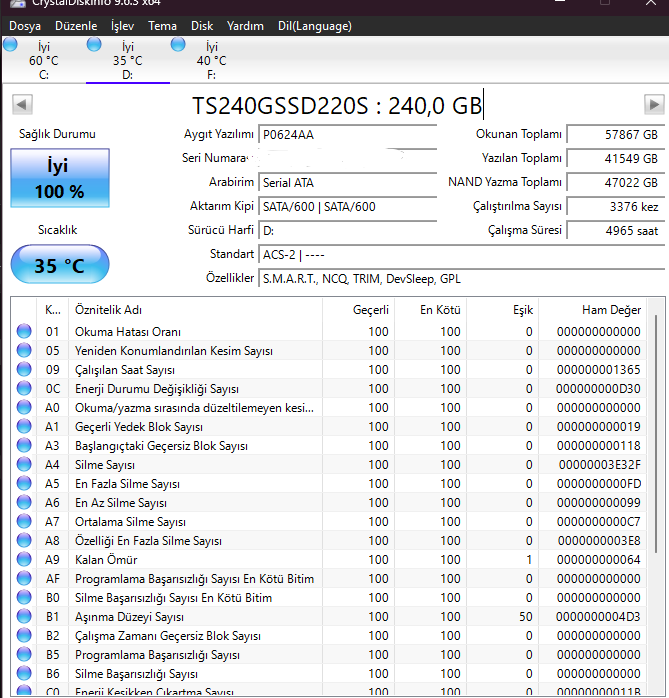The width and height of the screenshot is (669, 698).
Task: Select the D: drive tab at 35 °C
Action: point(128,61)
